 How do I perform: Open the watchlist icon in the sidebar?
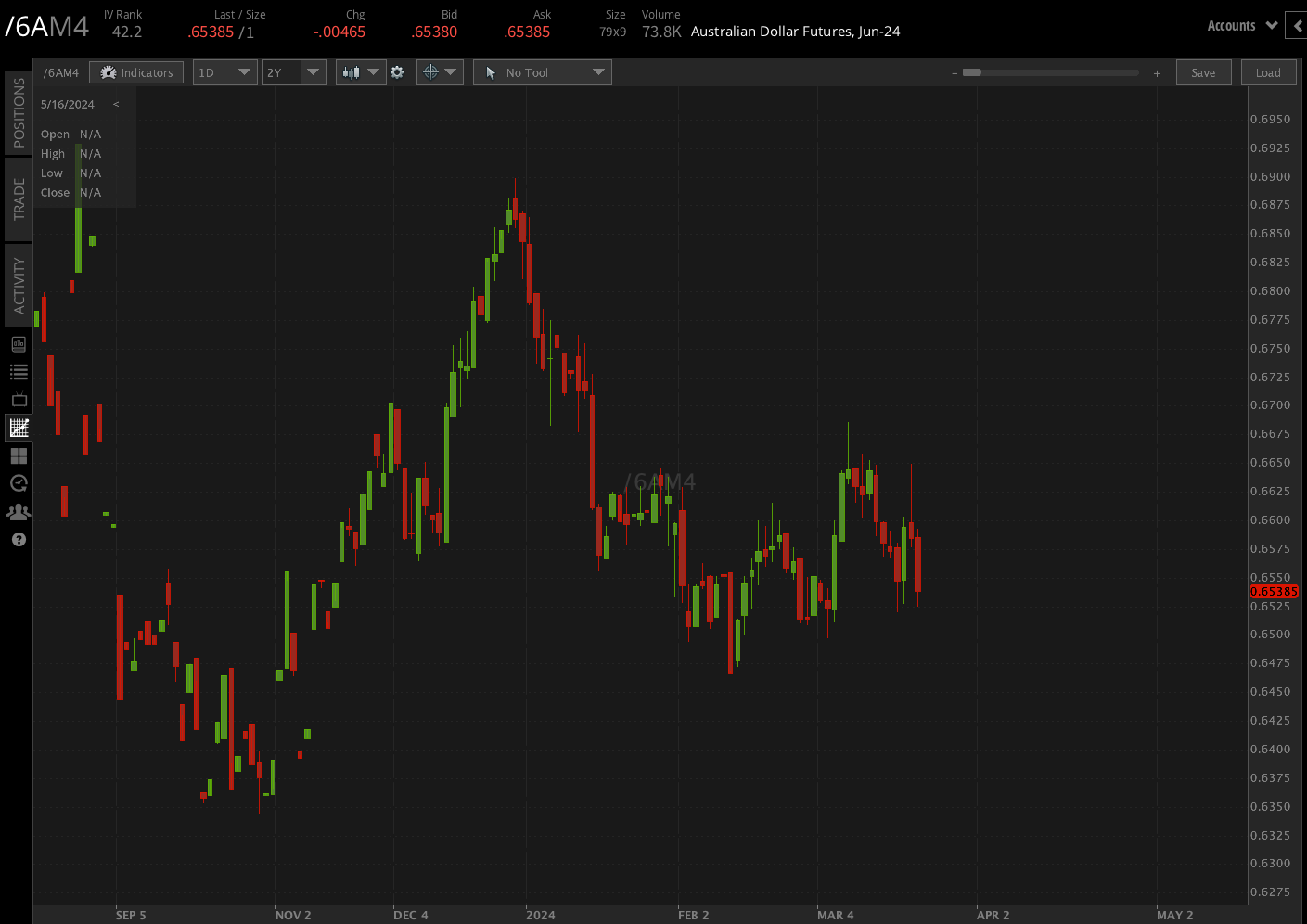19,371
